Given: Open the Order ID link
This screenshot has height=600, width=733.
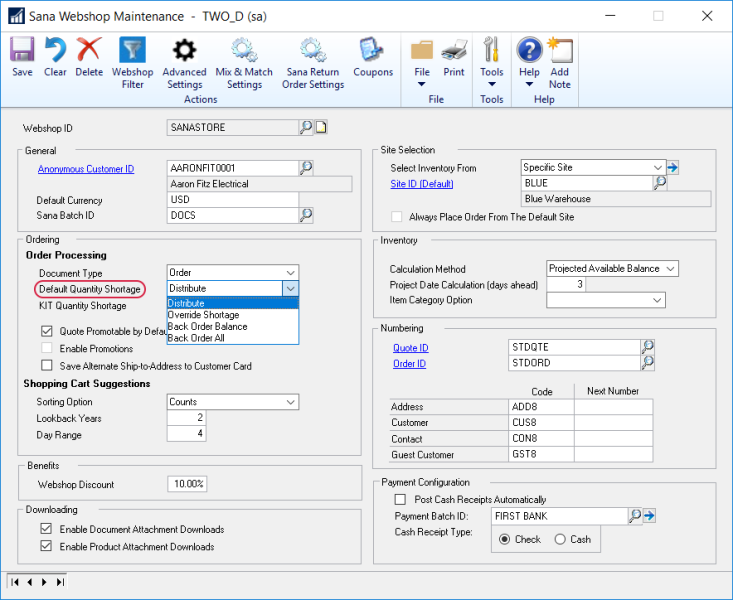Looking at the screenshot, I should pyautogui.click(x=410, y=363).
